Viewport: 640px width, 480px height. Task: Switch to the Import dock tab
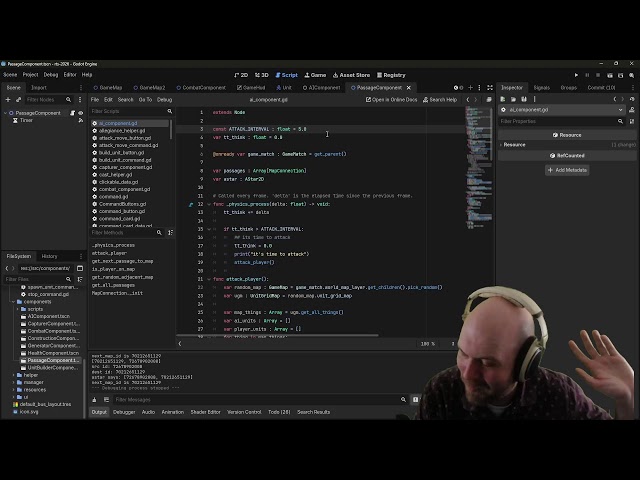tap(39, 88)
